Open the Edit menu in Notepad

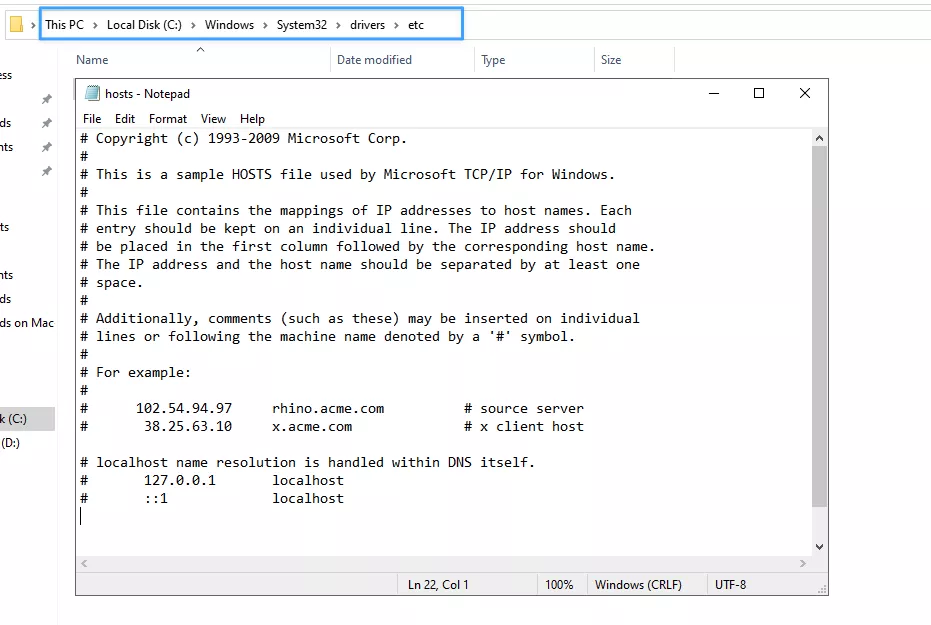click(x=125, y=119)
